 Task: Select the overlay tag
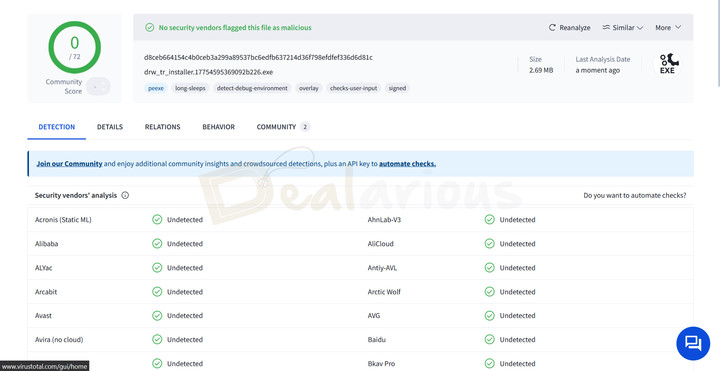(x=309, y=88)
